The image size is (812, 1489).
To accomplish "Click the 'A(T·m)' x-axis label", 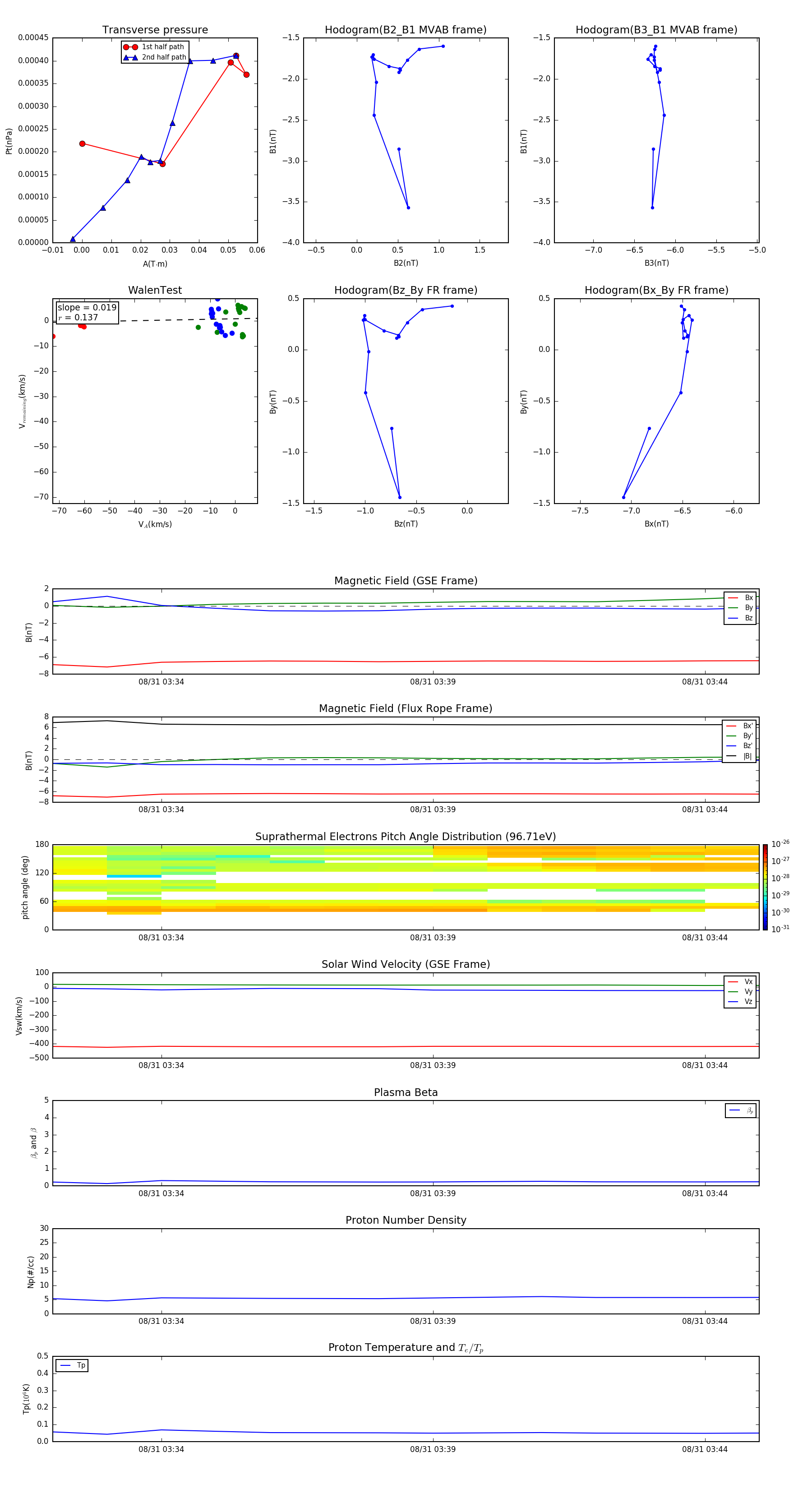I will (155, 264).
